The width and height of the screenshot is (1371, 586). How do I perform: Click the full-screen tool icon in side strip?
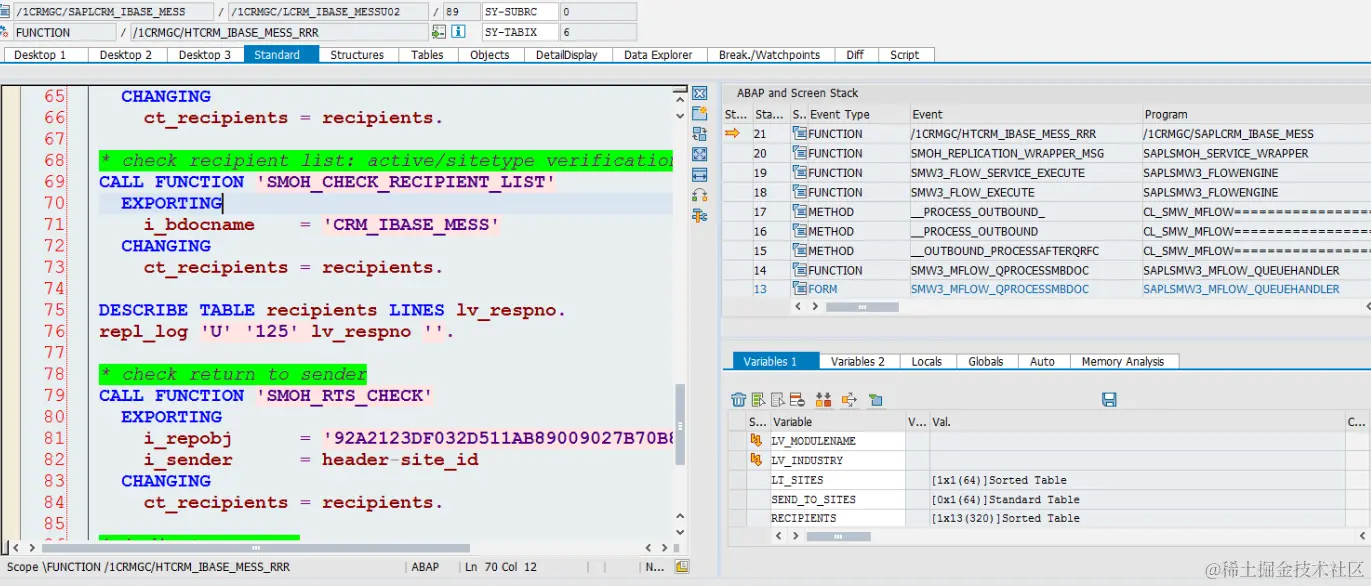[700, 154]
